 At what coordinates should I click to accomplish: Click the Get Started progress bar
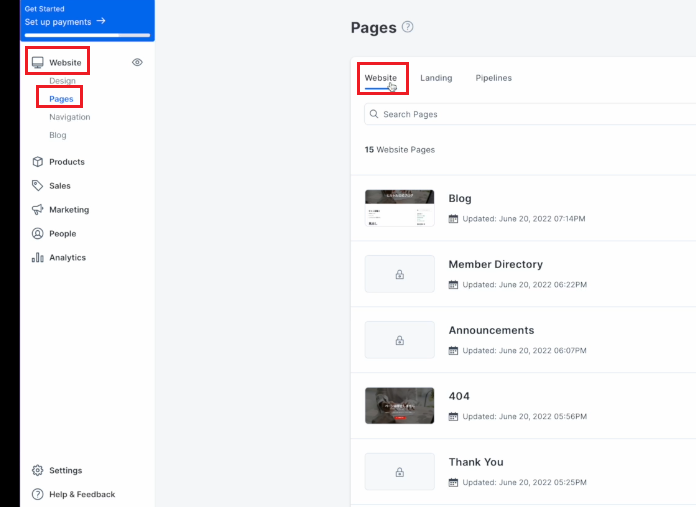[87, 35]
